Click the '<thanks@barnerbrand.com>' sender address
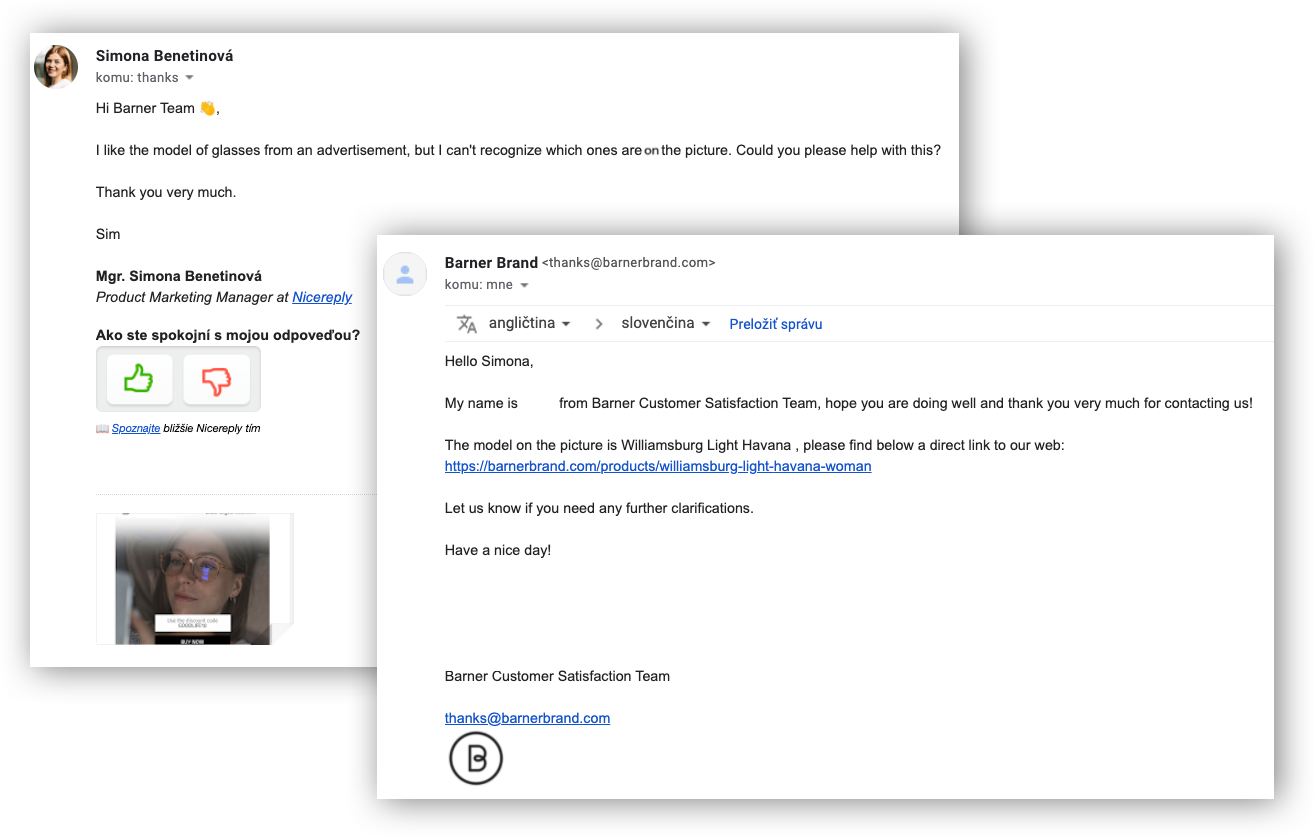 tap(628, 263)
